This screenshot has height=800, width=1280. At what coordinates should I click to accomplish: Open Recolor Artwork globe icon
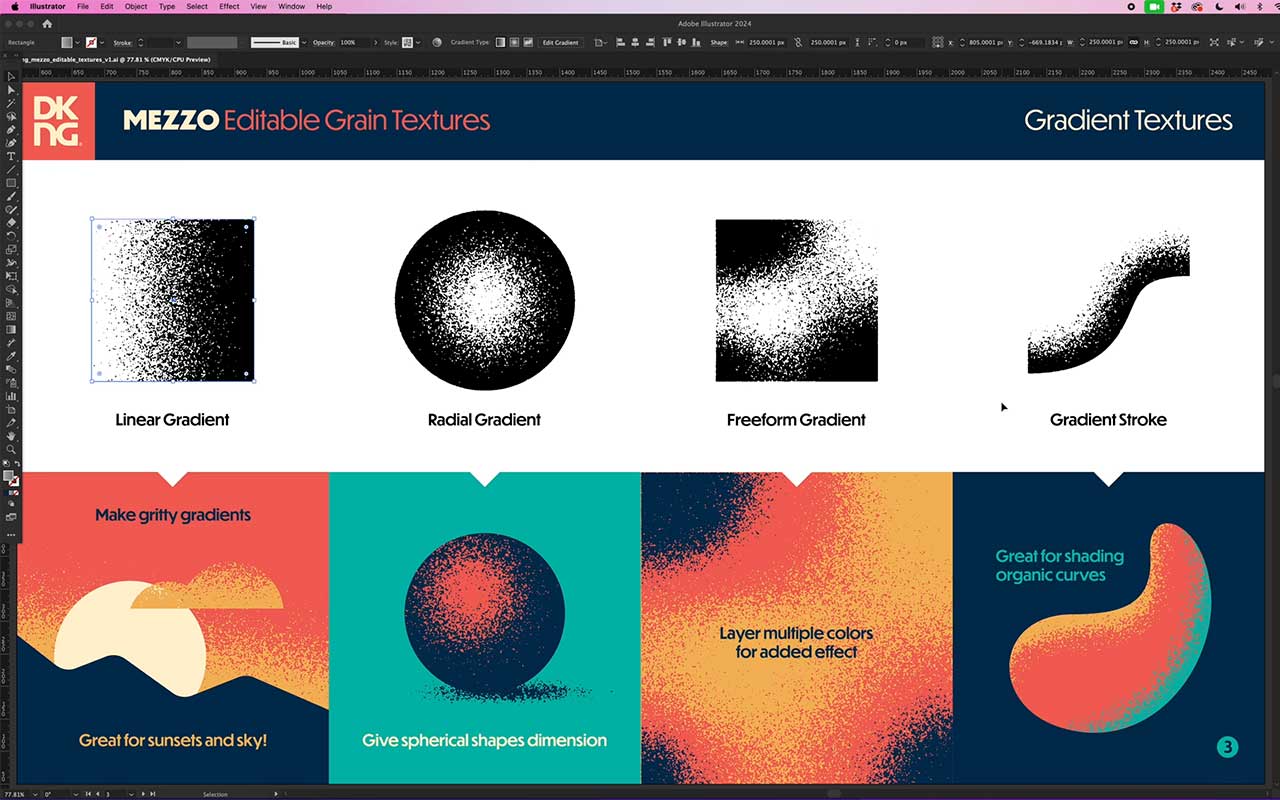(437, 43)
